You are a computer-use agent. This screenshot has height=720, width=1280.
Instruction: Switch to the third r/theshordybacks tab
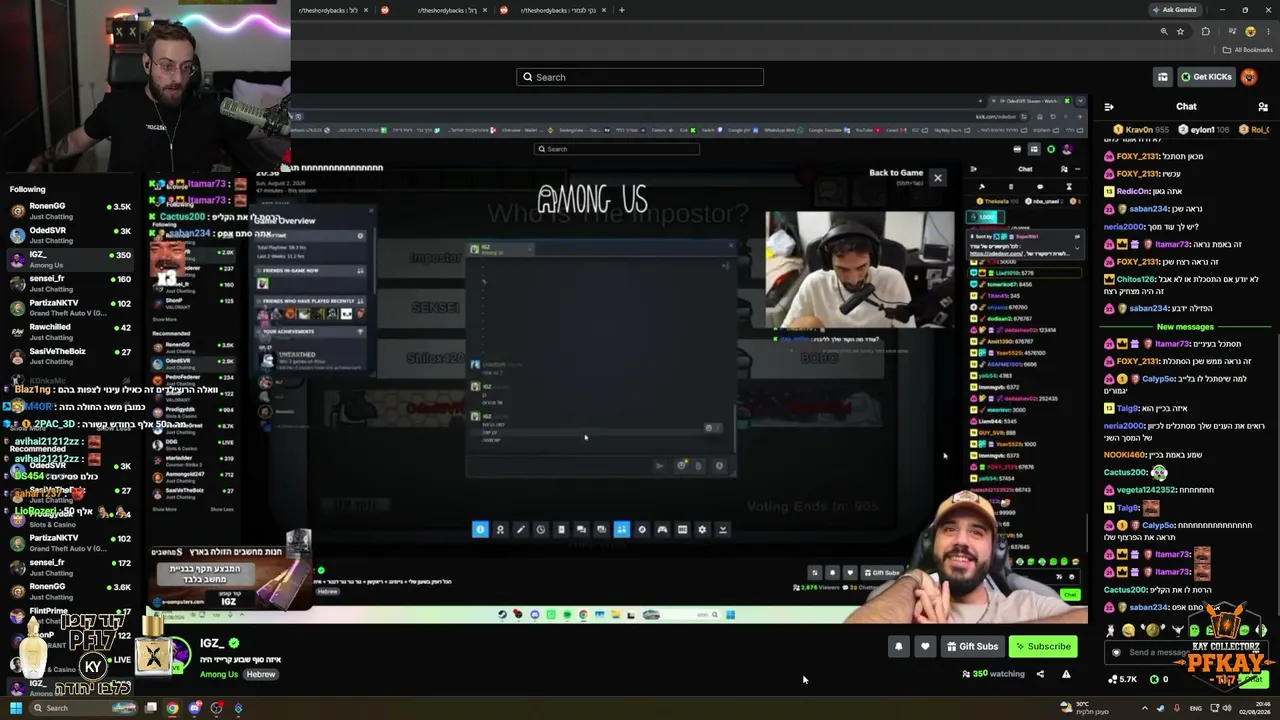[553, 10]
